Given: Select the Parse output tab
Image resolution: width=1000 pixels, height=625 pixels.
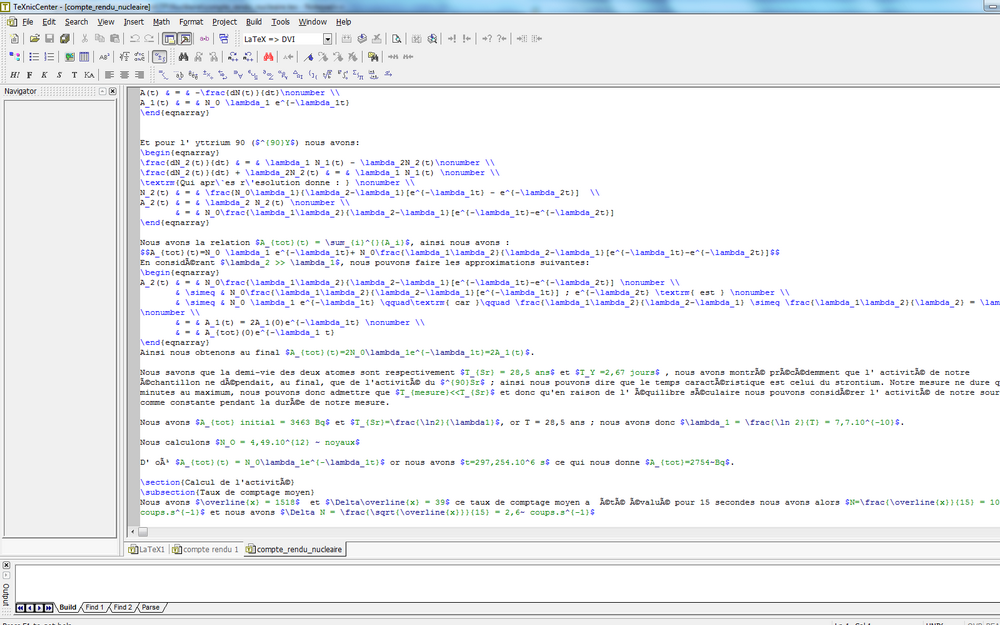Looking at the screenshot, I should click(x=150, y=607).
